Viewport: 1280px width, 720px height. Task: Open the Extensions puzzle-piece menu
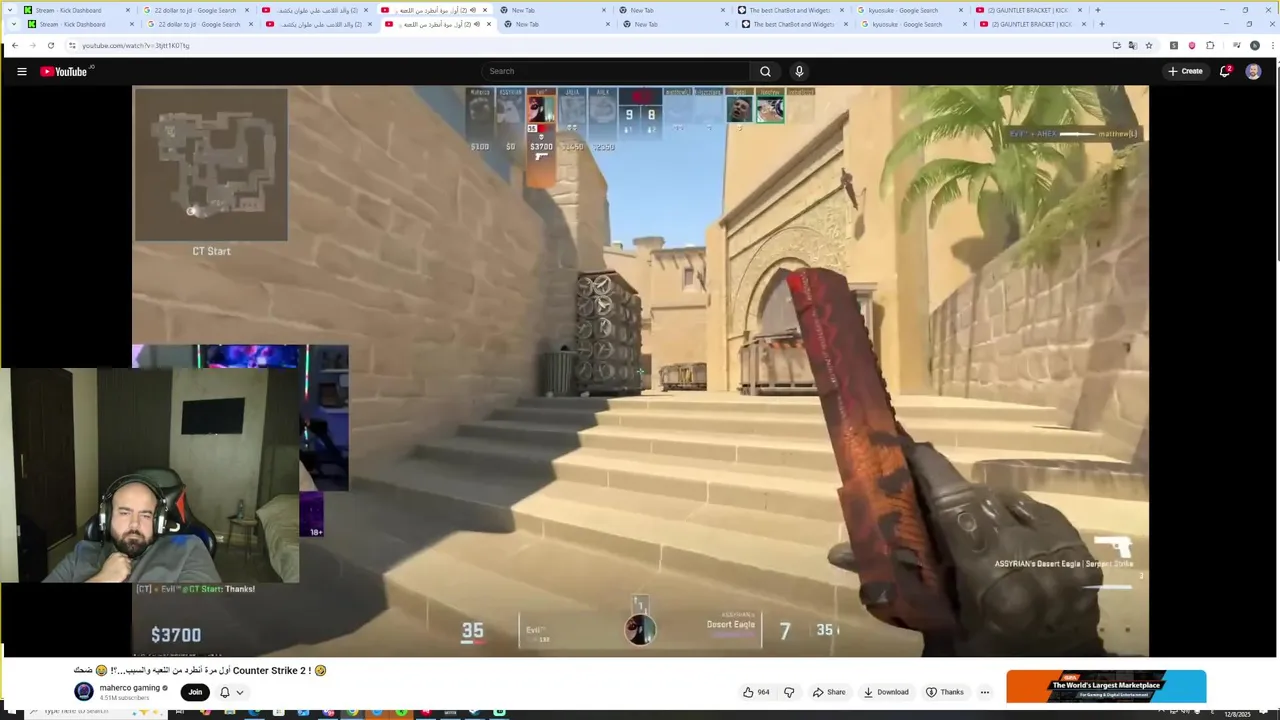(1210, 45)
